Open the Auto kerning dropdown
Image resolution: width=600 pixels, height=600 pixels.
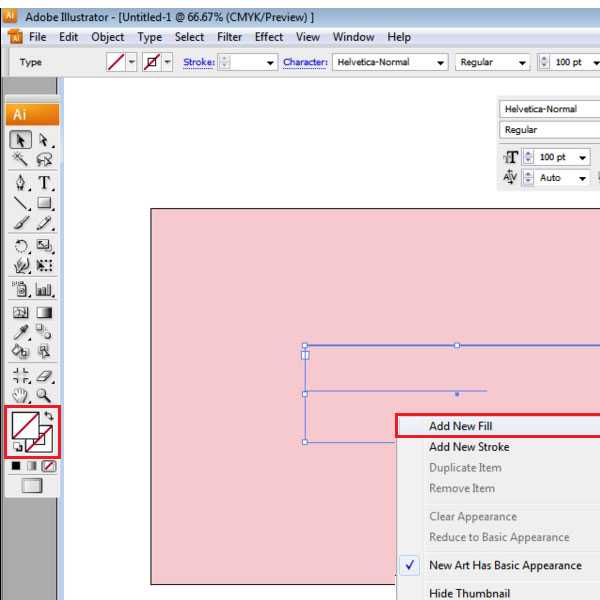pyautogui.click(x=582, y=178)
